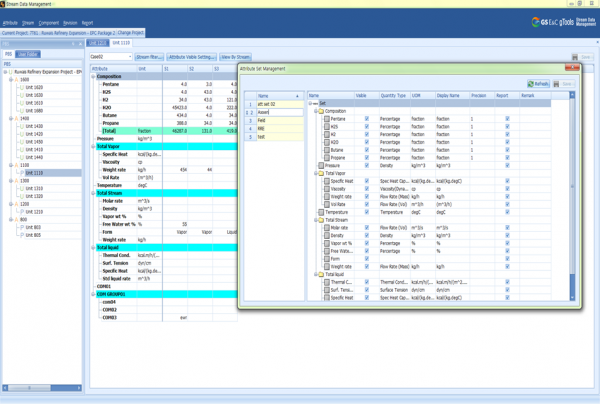Image resolution: width=600 pixels, height=404 pixels.
Task: Click the Pressure attribute icon in dialog tree
Action: (321, 165)
